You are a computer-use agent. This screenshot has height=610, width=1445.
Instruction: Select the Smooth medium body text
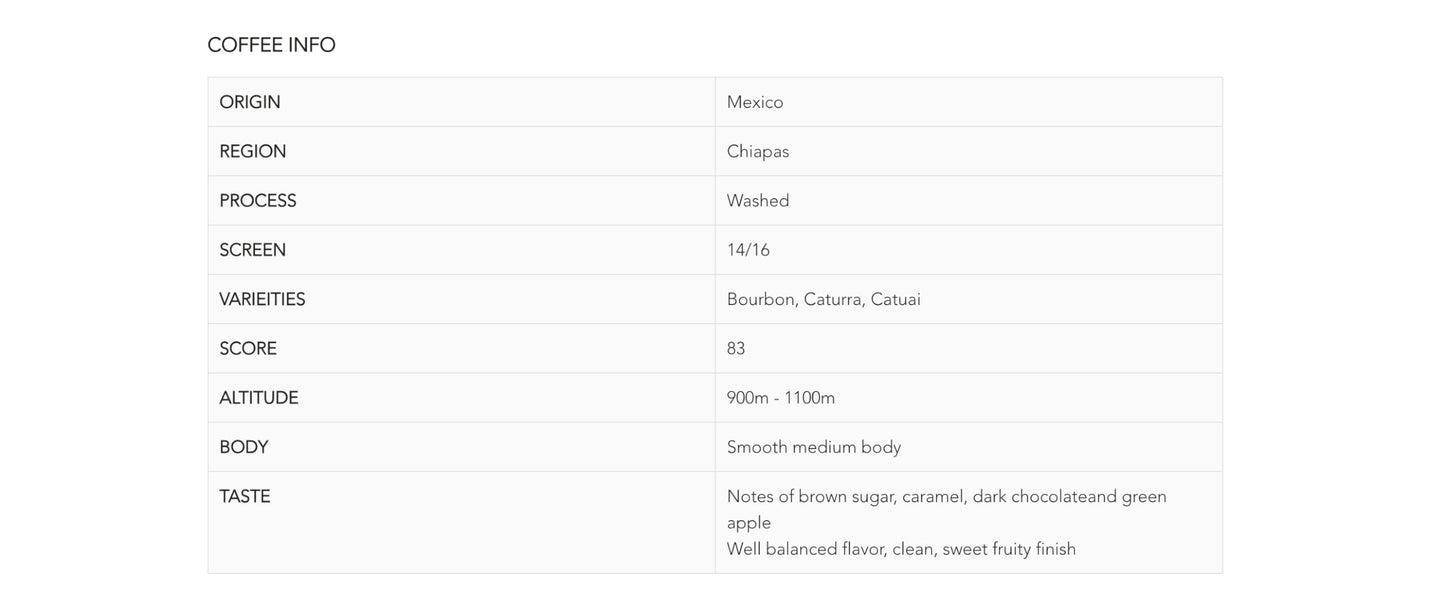[814, 447]
